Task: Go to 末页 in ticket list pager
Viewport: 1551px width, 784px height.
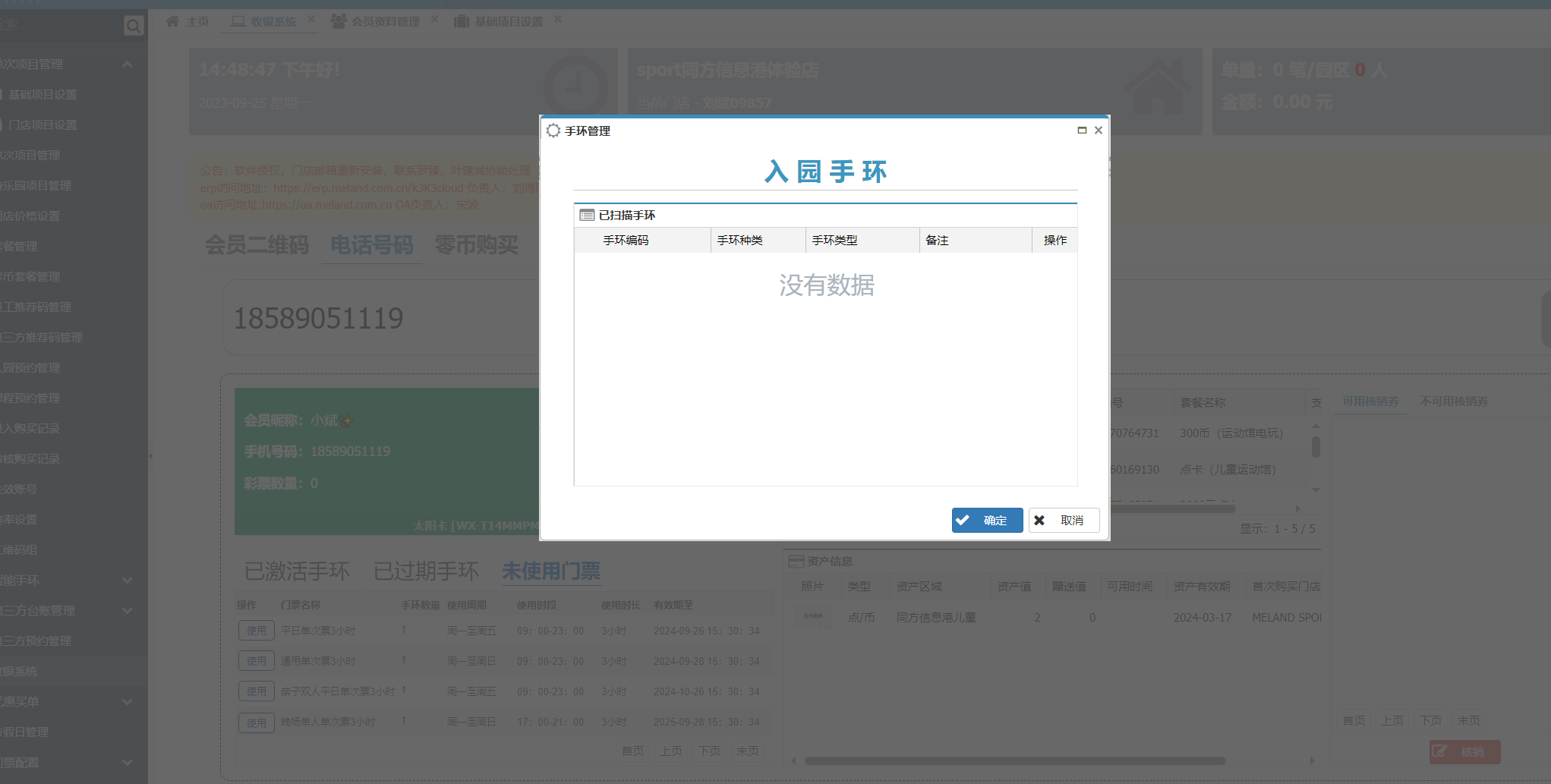Action: click(748, 751)
